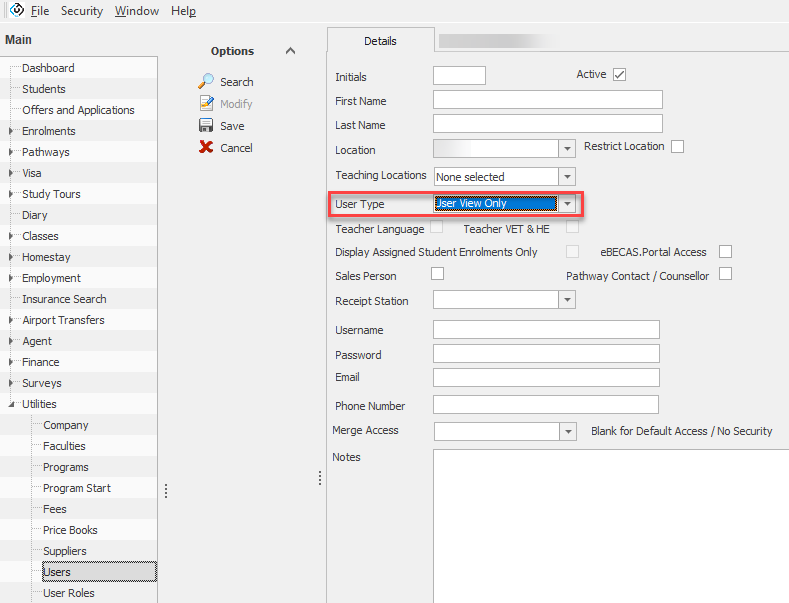Viewport: 789px width, 603px height.
Task: Go to Dashboard in the Main tree
Action: coord(48,68)
